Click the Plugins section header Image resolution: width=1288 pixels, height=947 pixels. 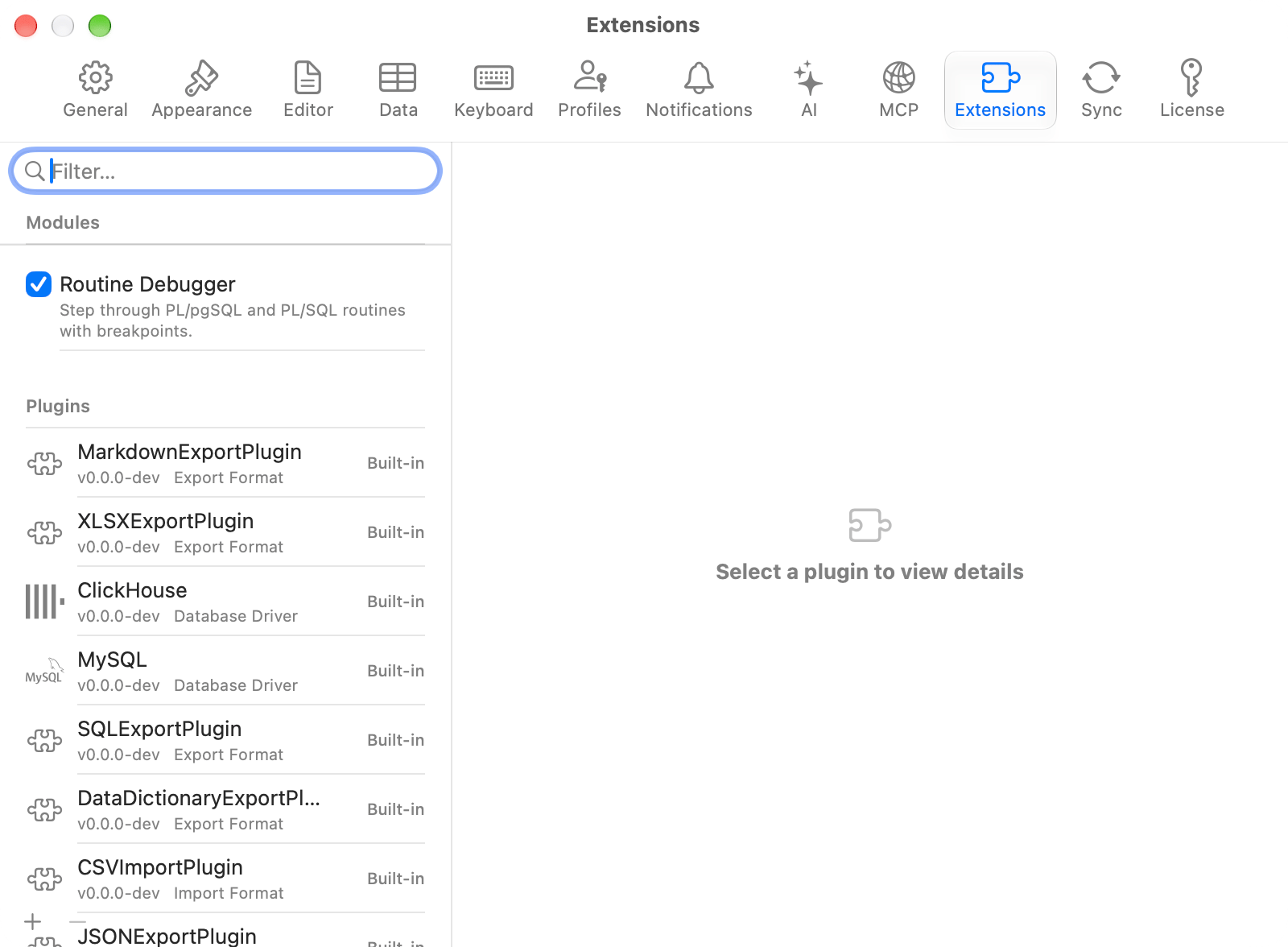pyautogui.click(x=58, y=406)
